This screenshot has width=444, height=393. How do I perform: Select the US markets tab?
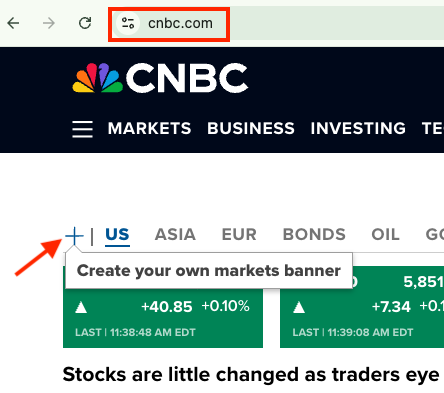117,235
